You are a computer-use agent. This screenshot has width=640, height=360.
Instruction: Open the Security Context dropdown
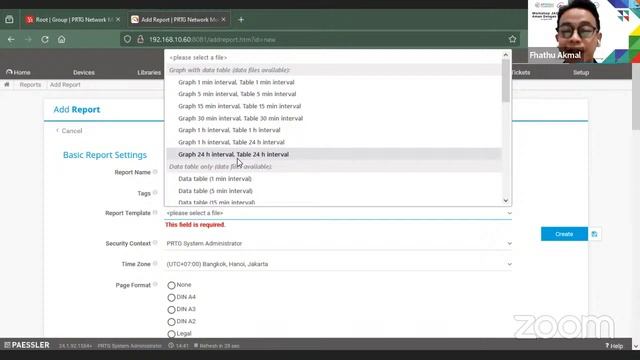coord(338,243)
